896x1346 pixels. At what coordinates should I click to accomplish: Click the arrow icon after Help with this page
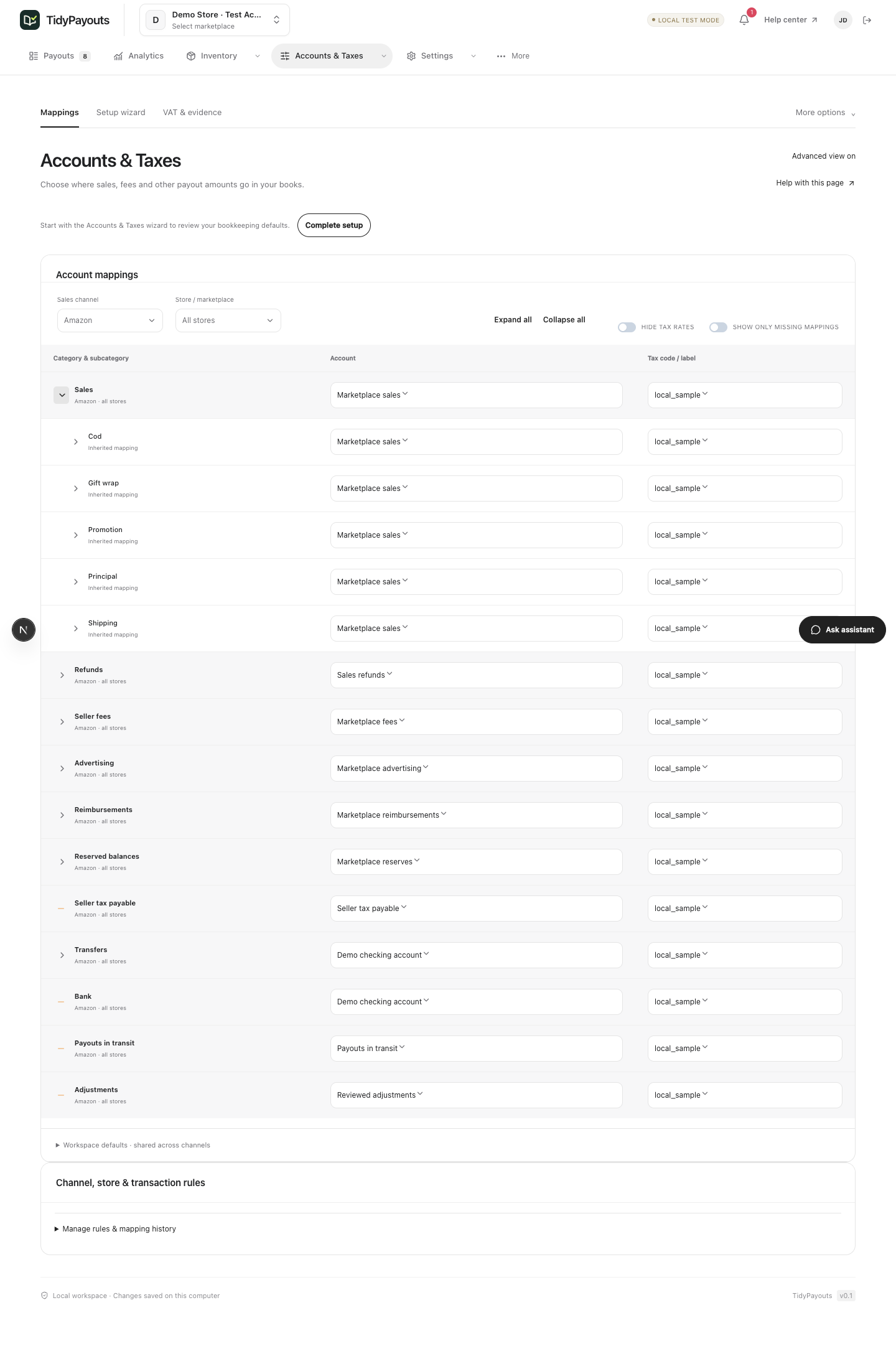tap(851, 183)
